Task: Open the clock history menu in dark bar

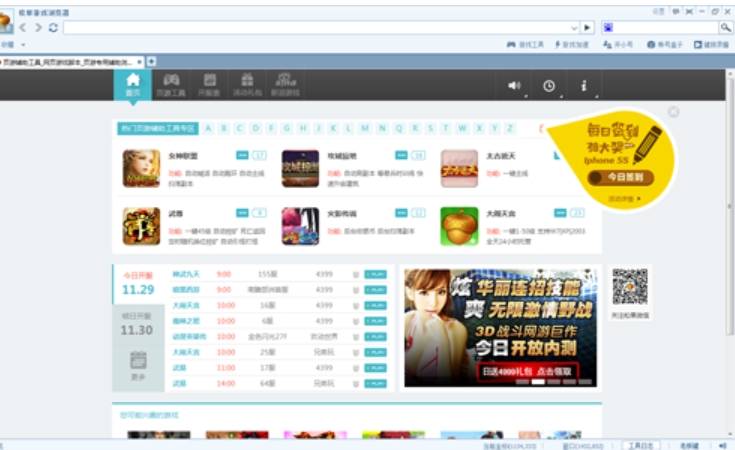Action: point(549,85)
